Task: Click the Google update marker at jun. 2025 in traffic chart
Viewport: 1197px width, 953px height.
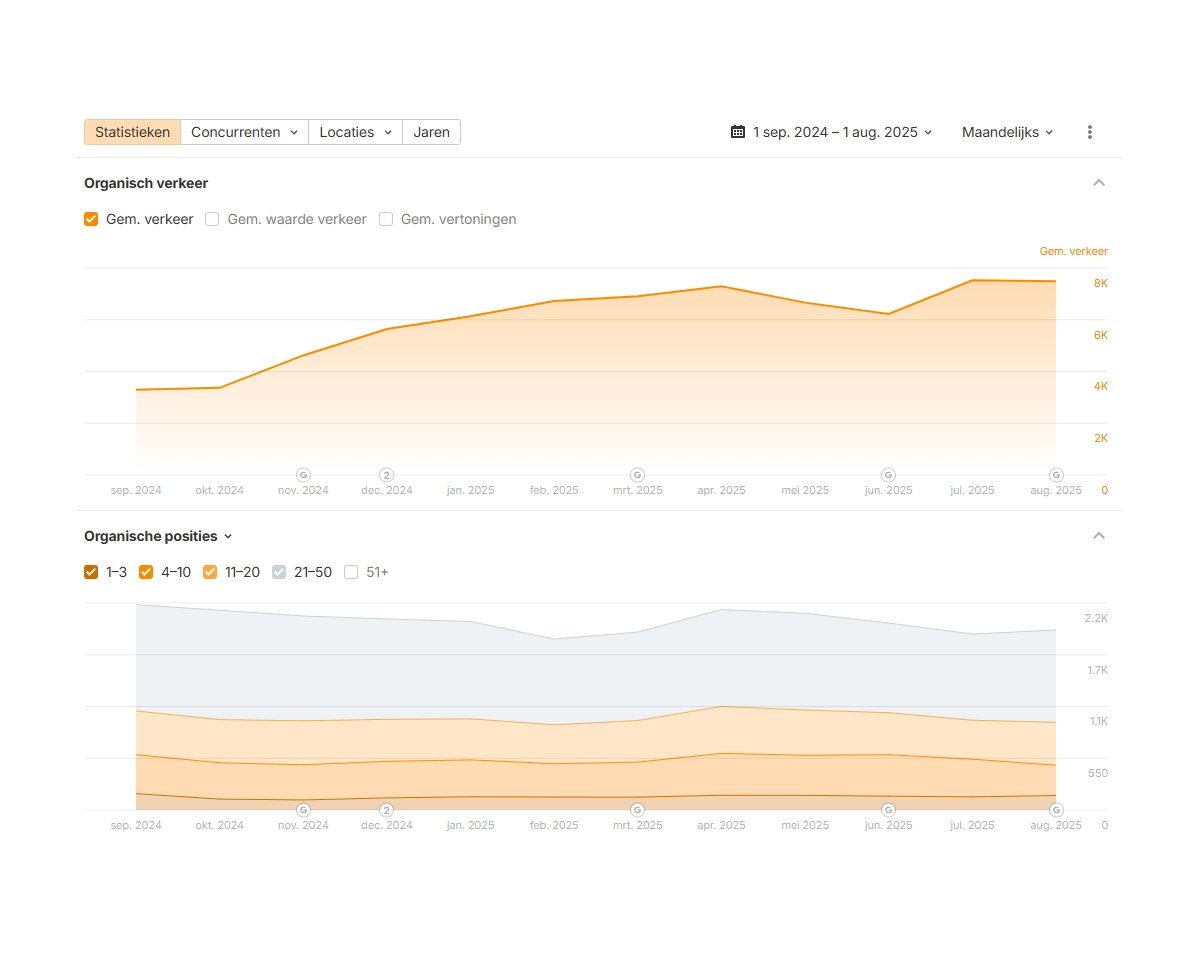Action: pyautogui.click(x=888, y=474)
